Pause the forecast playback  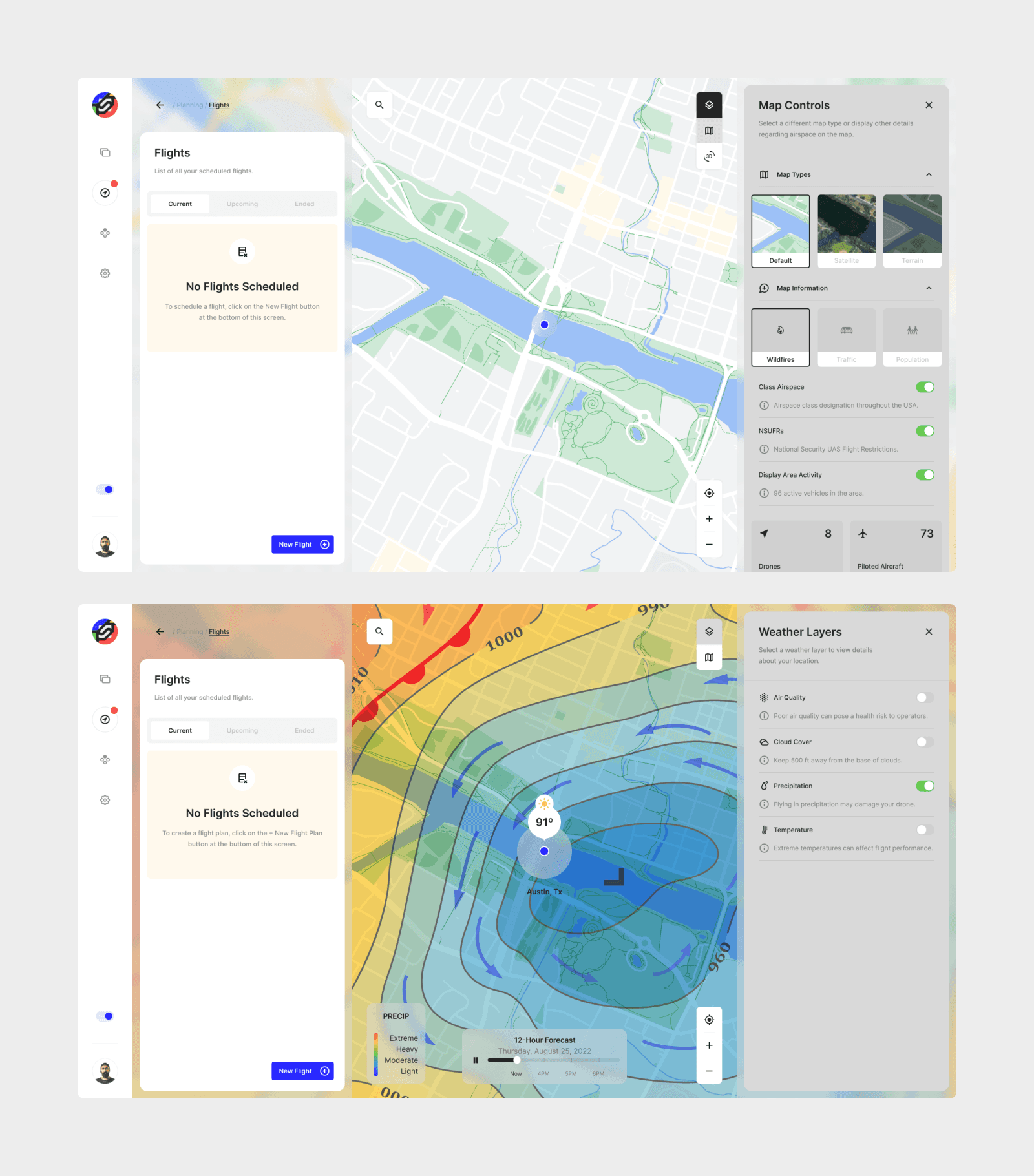(x=476, y=1060)
